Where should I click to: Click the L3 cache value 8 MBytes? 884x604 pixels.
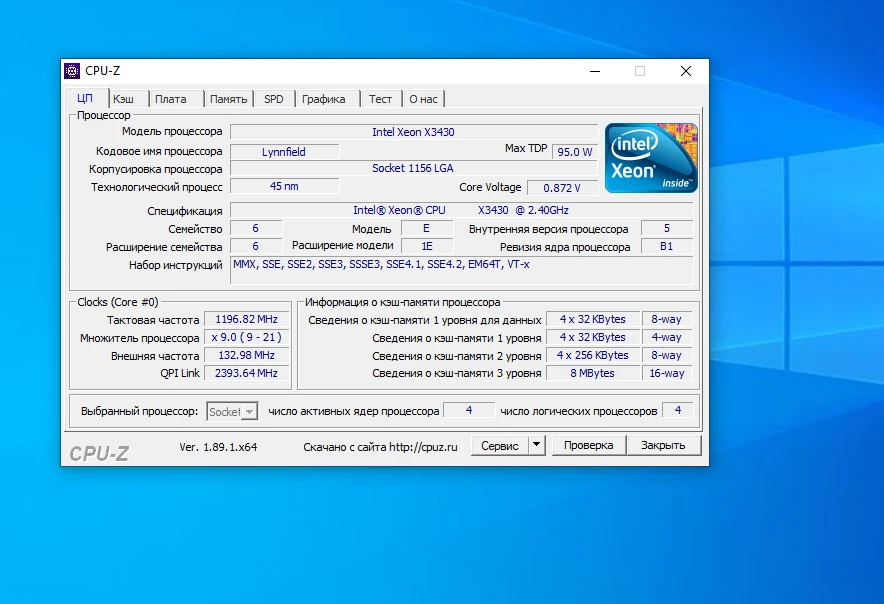coord(593,373)
